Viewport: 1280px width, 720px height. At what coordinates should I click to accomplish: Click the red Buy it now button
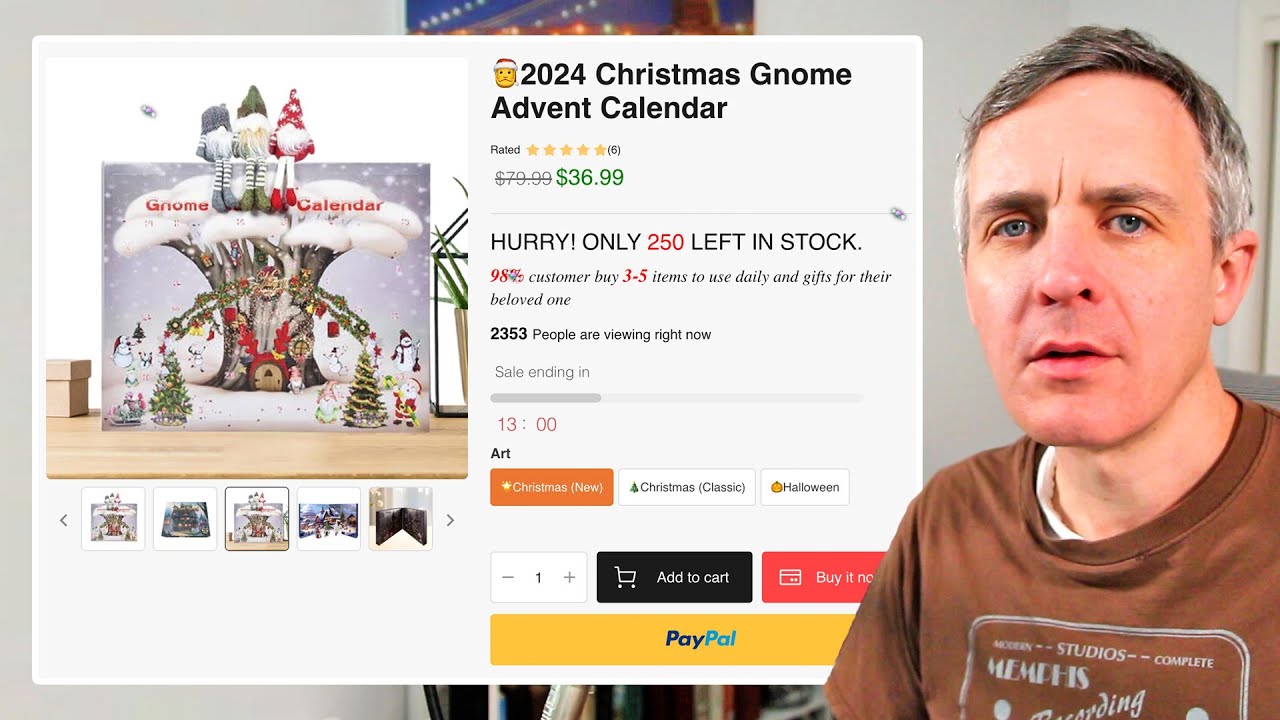(822, 577)
